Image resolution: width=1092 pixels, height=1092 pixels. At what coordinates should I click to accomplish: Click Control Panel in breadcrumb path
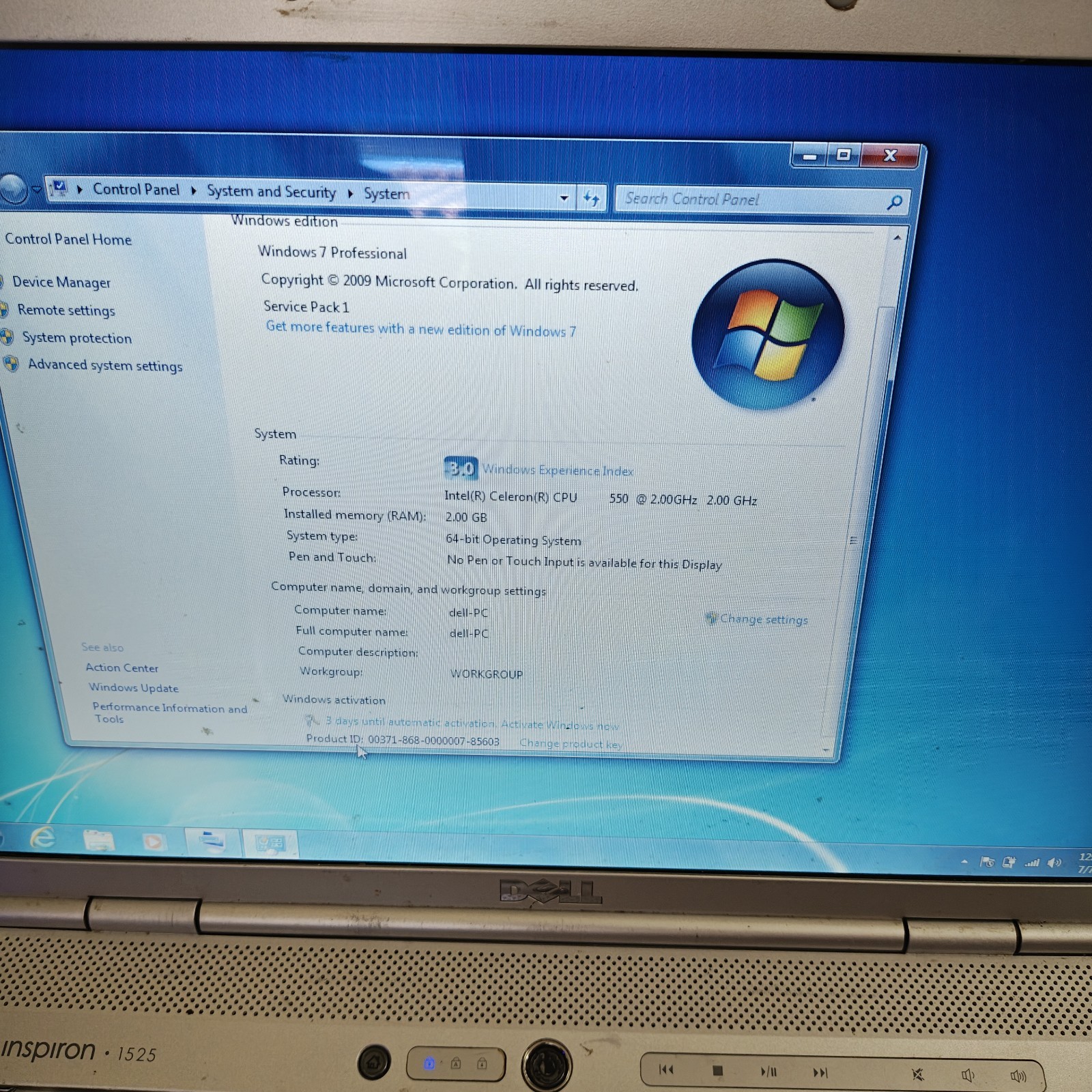pos(136,189)
